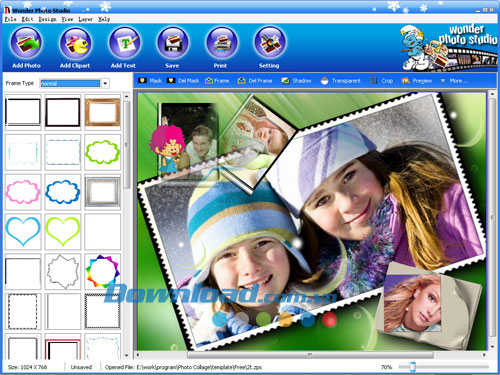Click Del Frame in the toolbar

(x=255, y=81)
